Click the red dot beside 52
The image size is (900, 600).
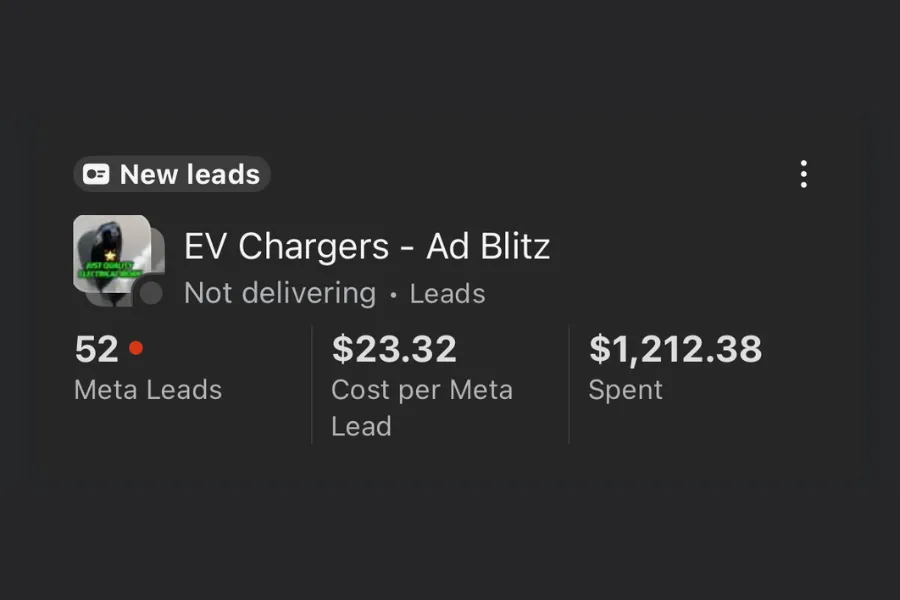(136, 348)
